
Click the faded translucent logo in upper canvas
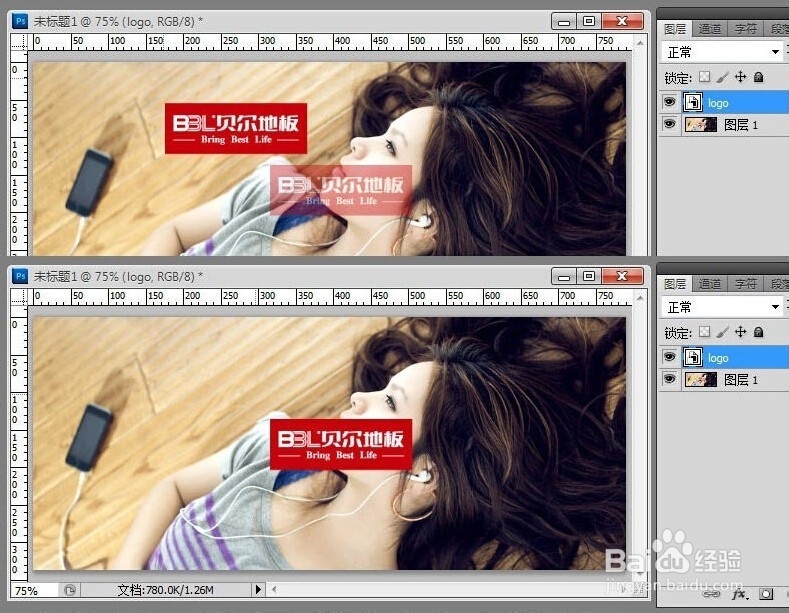click(x=341, y=190)
